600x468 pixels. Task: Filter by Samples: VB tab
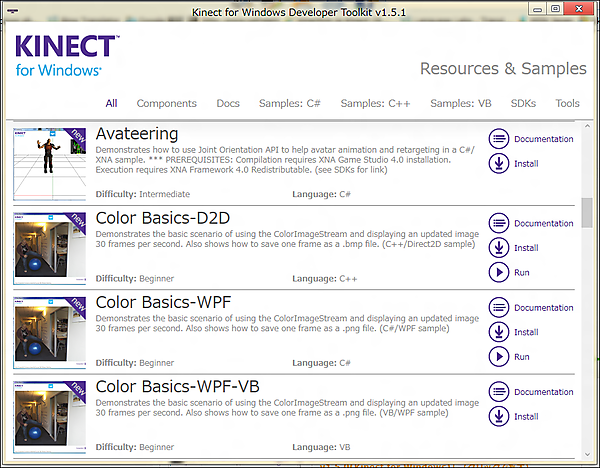(461, 103)
